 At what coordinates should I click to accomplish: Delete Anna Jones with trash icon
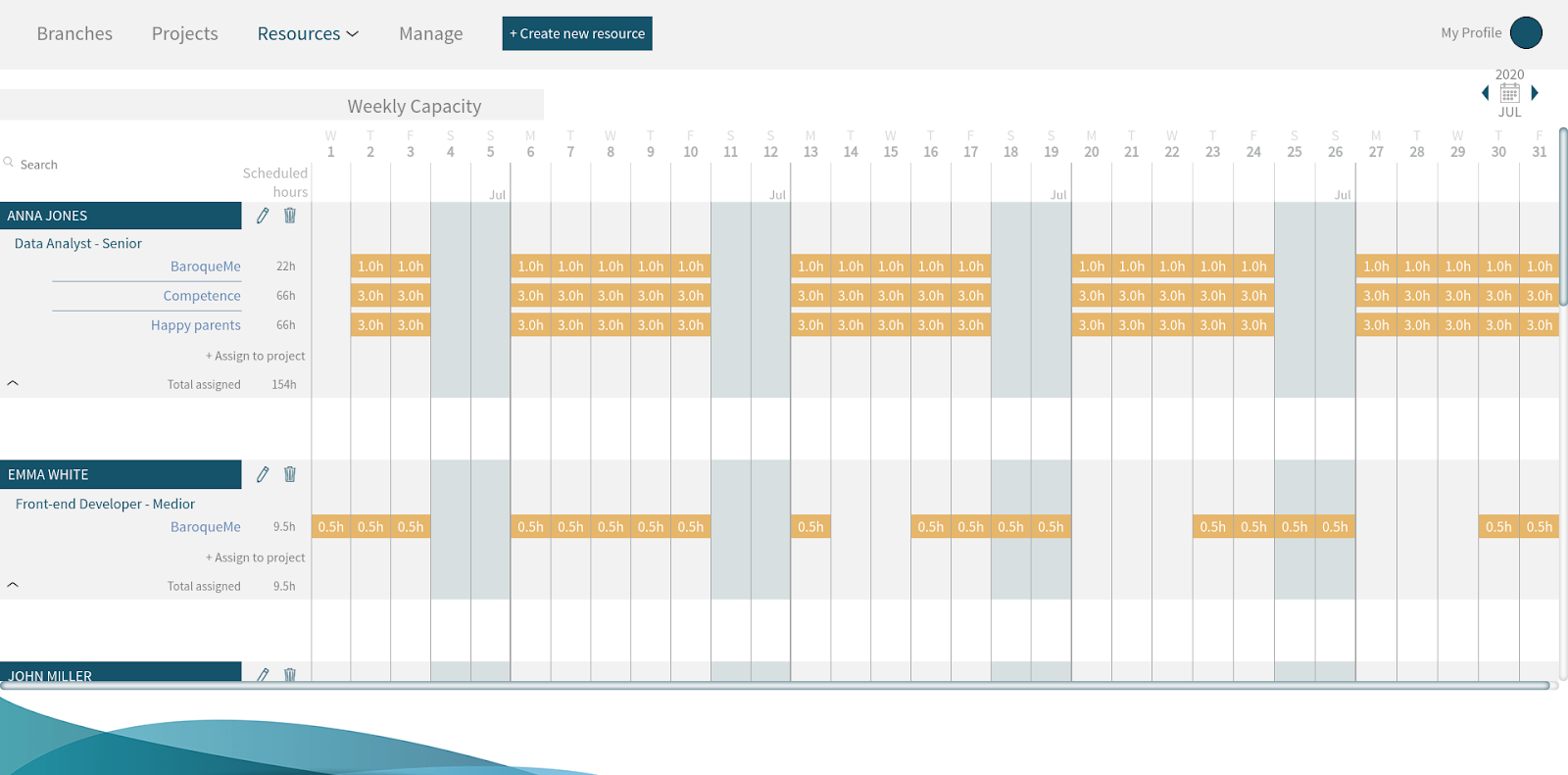coord(290,215)
